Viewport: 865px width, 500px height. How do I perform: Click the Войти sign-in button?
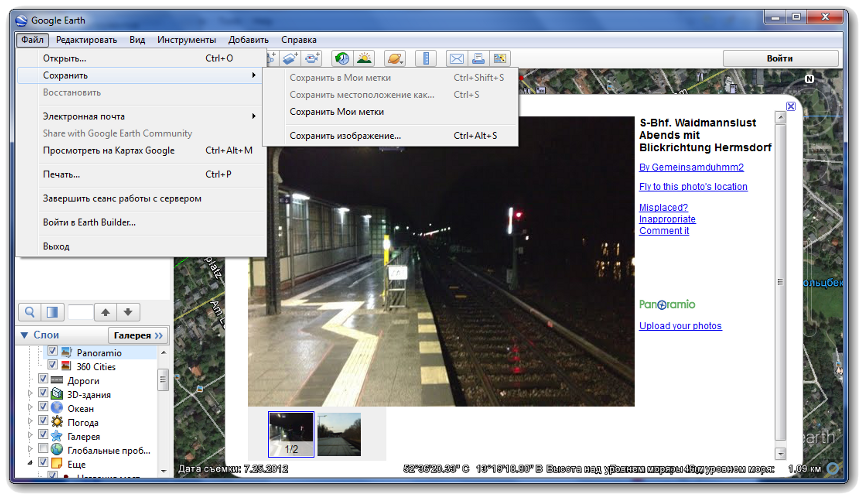pyautogui.click(x=780, y=59)
